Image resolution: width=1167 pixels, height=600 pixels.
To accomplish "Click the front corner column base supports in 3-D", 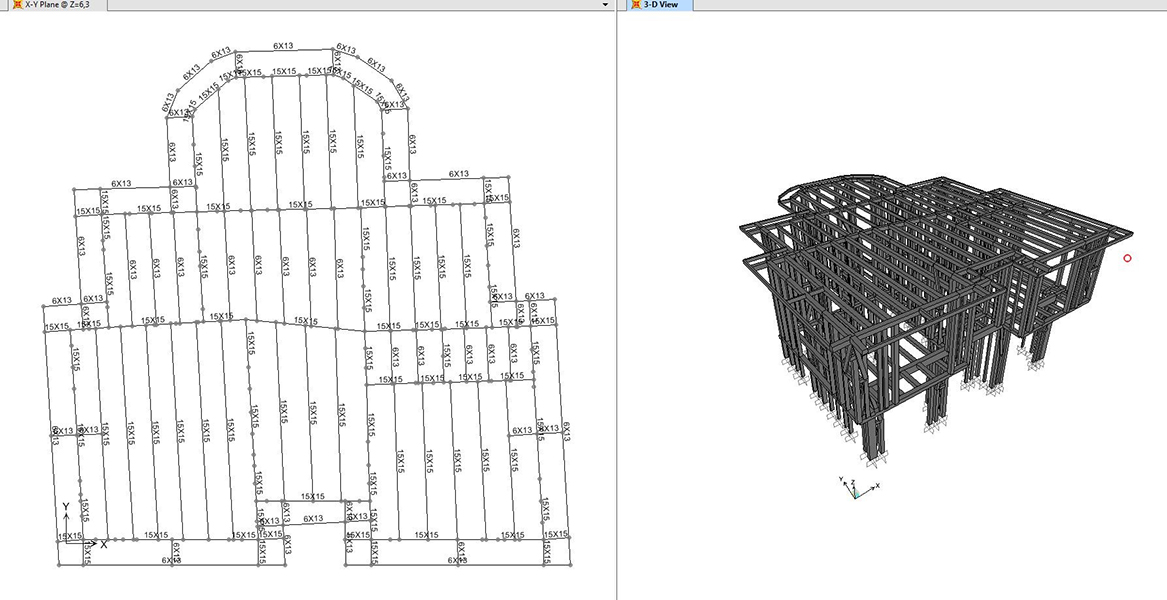I will tap(875, 462).
